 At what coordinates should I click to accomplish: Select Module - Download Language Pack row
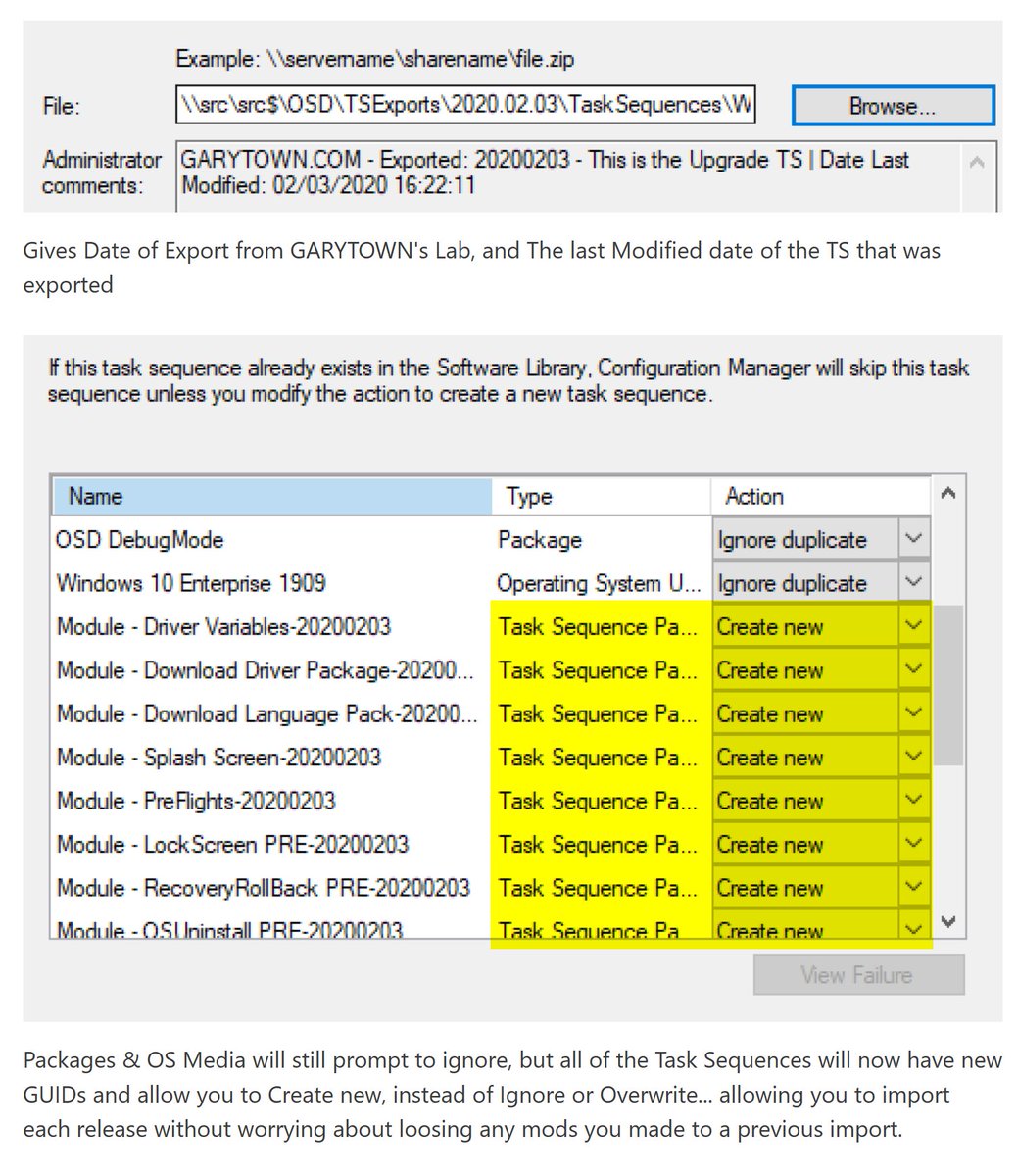(490, 713)
